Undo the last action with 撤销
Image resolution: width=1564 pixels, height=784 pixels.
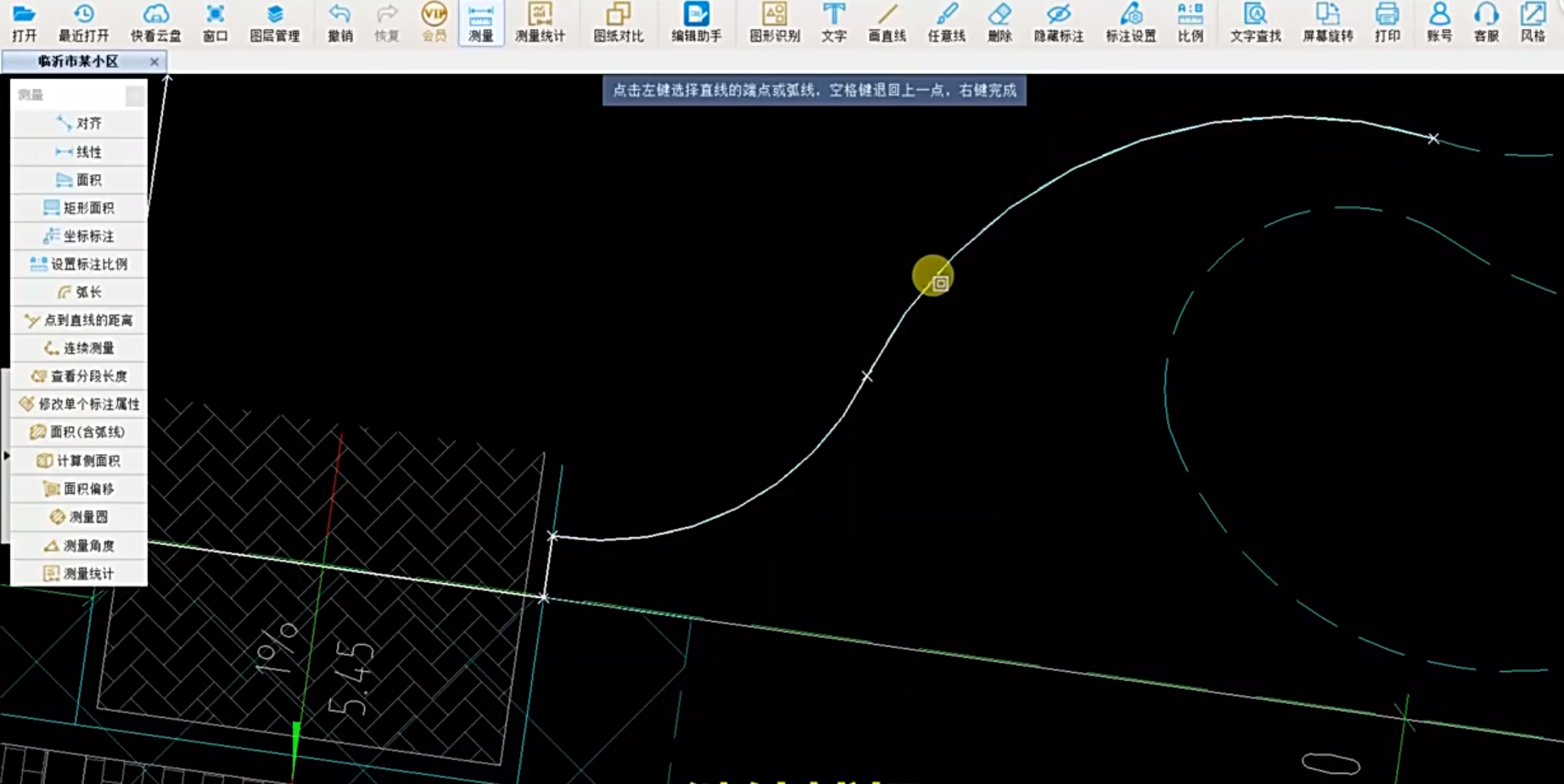point(340,23)
